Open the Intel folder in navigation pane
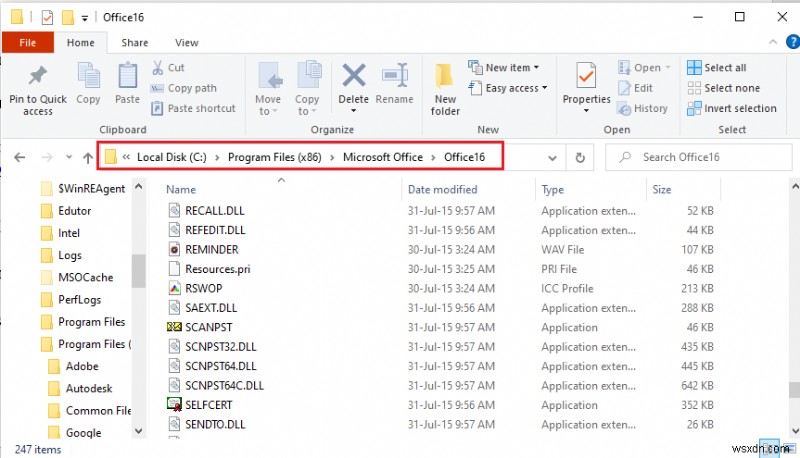 68,233
